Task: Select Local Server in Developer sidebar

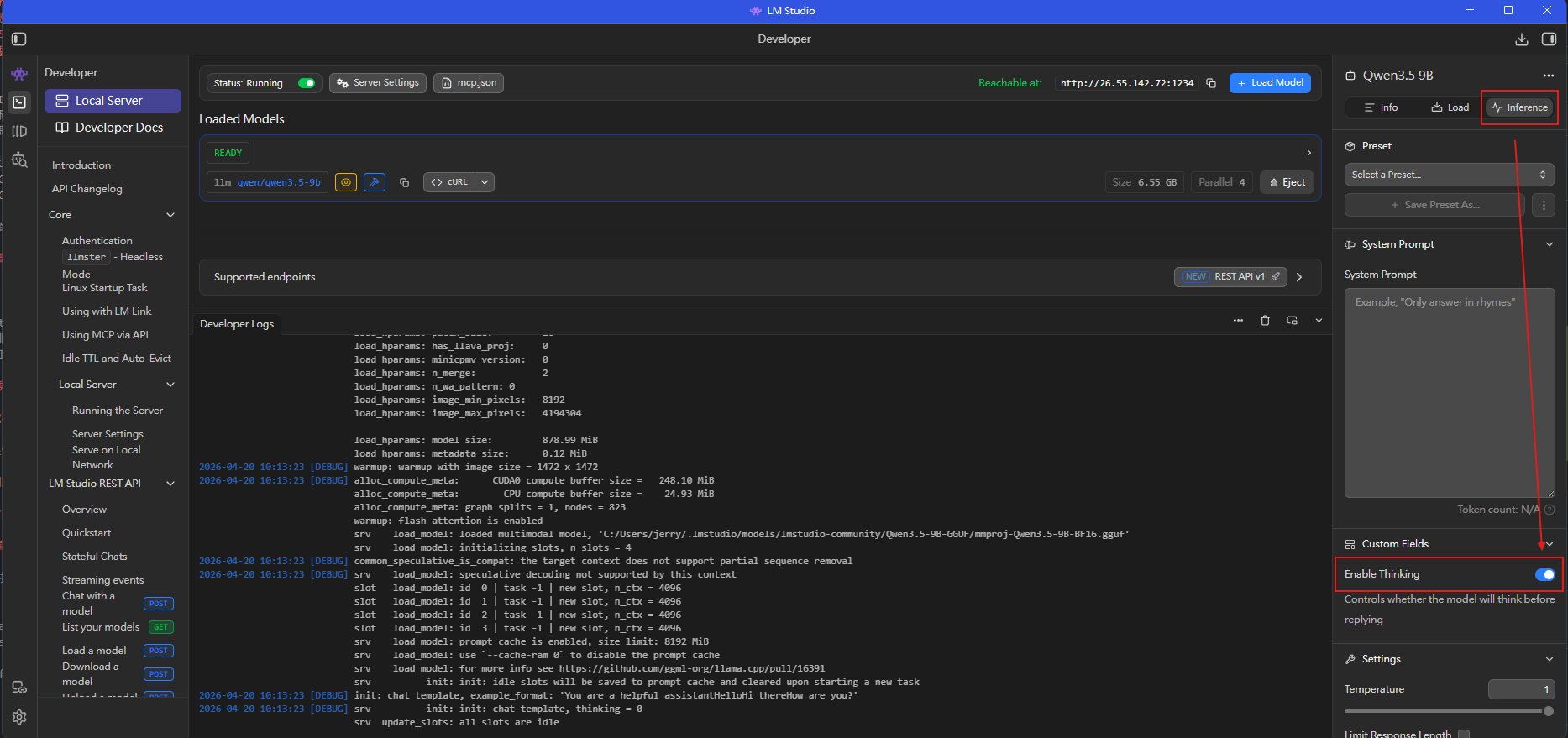Action: (113, 101)
